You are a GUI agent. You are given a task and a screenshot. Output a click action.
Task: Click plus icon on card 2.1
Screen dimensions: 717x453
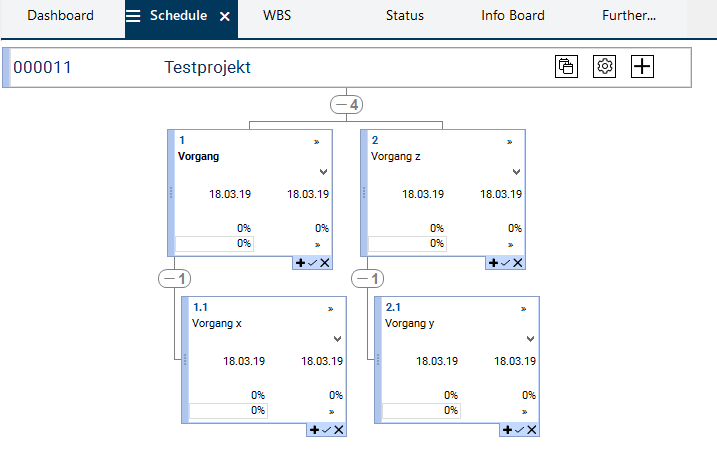pos(509,429)
